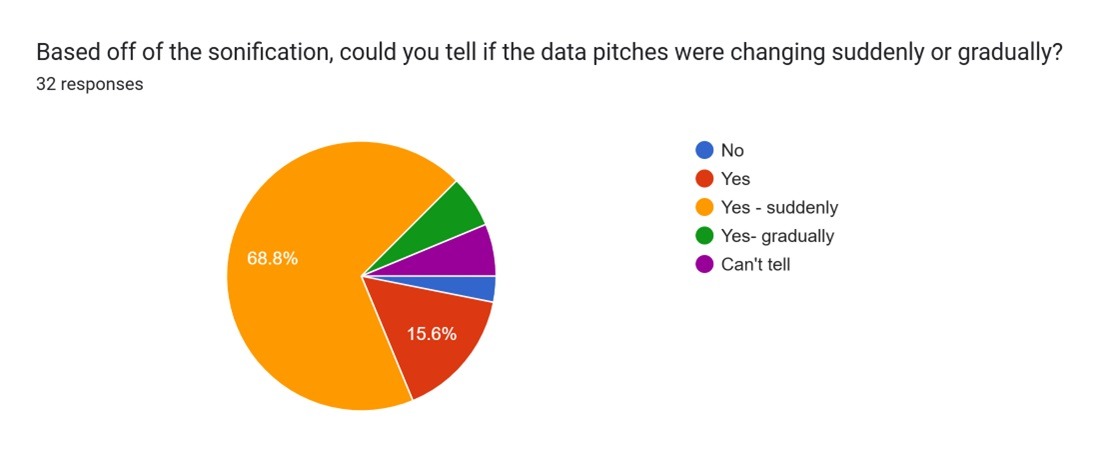Select the 'Can't tell' legend label
1099x463 pixels.
tap(755, 265)
